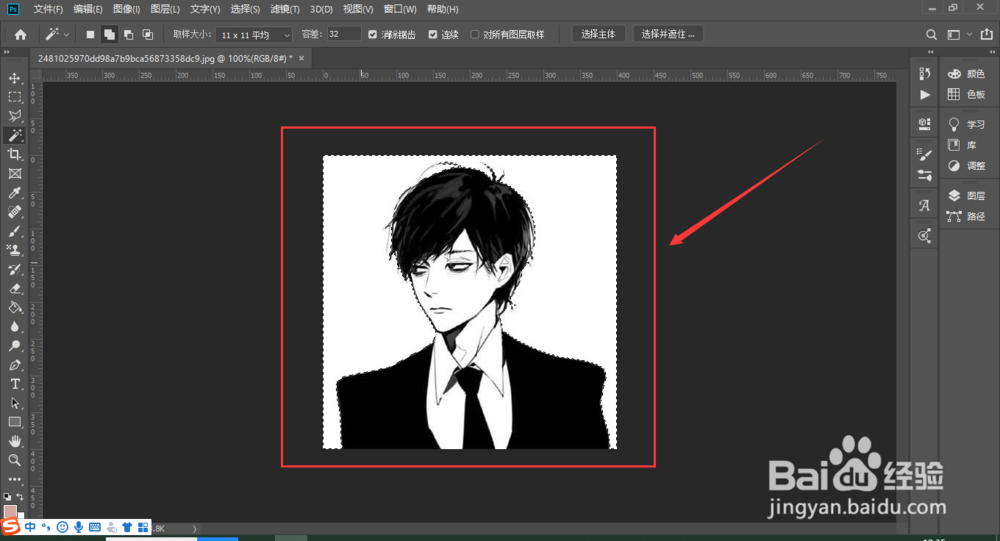Open the Actions play-triangle panel icon
Image resolution: width=1000 pixels, height=541 pixels.
click(925, 94)
